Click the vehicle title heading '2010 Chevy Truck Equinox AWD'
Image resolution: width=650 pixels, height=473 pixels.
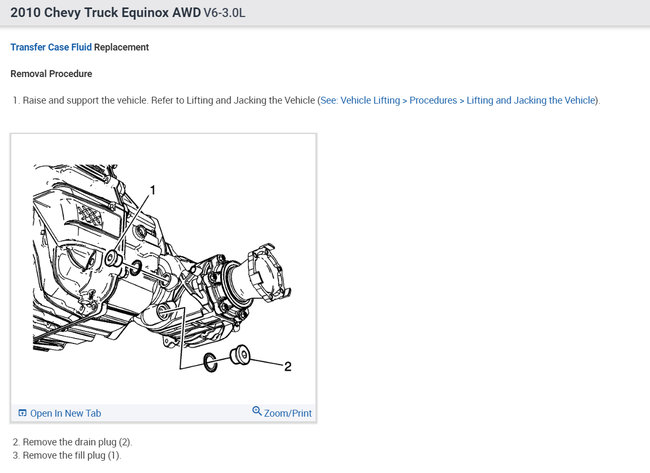tap(105, 12)
